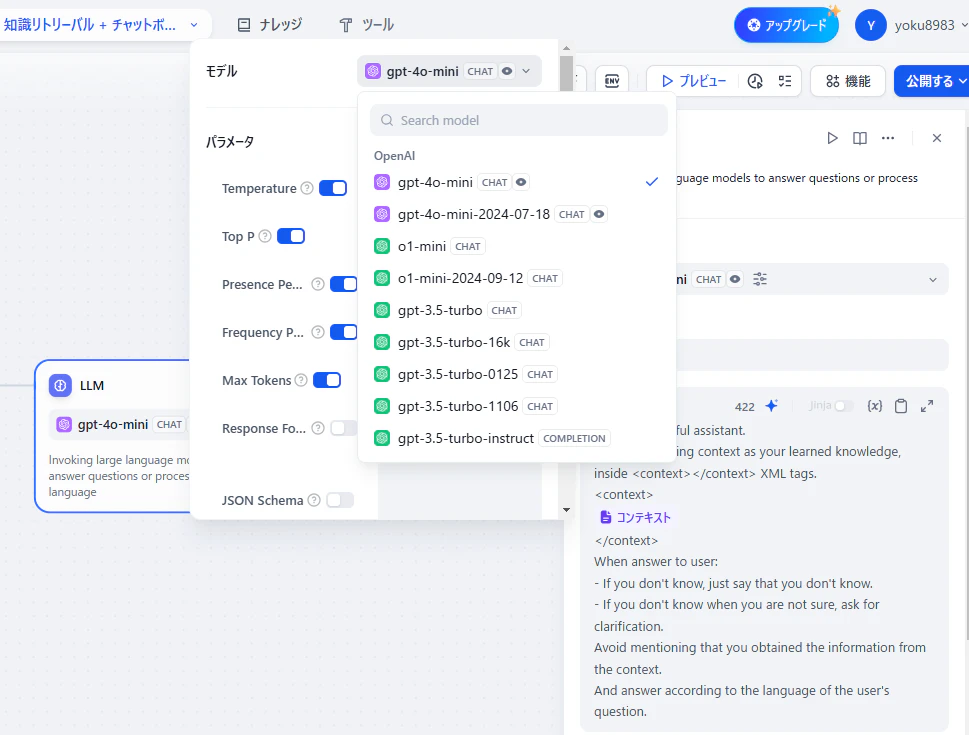Select gpt-3.5-turbo-16k model
The width and height of the screenshot is (969, 735).
[517, 342]
